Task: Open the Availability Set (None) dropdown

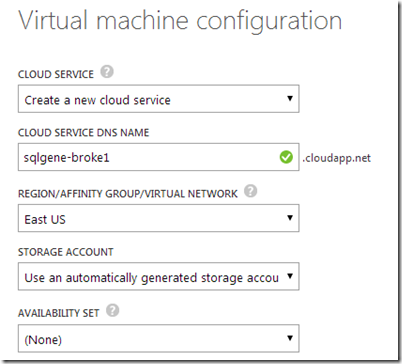Action: pyautogui.click(x=159, y=338)
